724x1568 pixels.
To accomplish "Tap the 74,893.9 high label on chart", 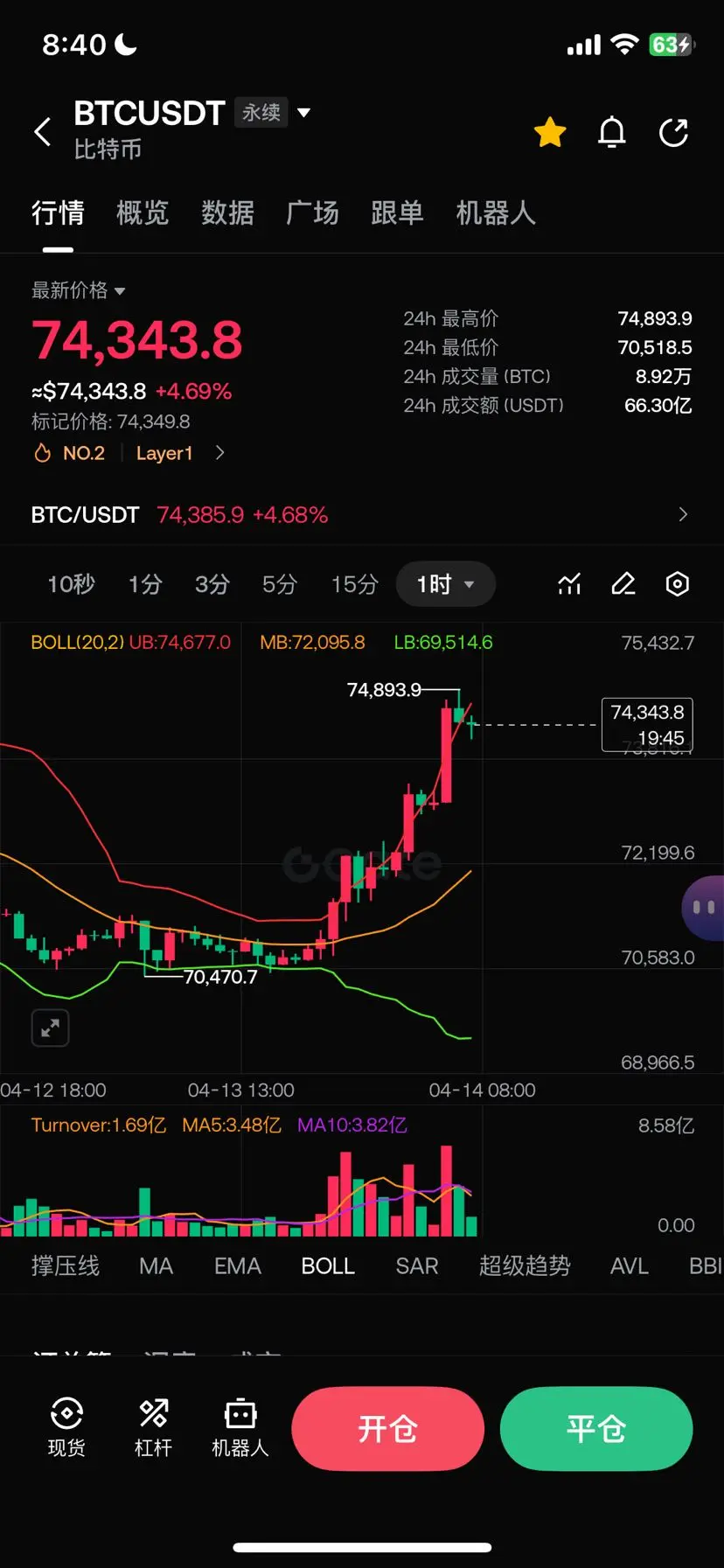I will coord(384,690).
